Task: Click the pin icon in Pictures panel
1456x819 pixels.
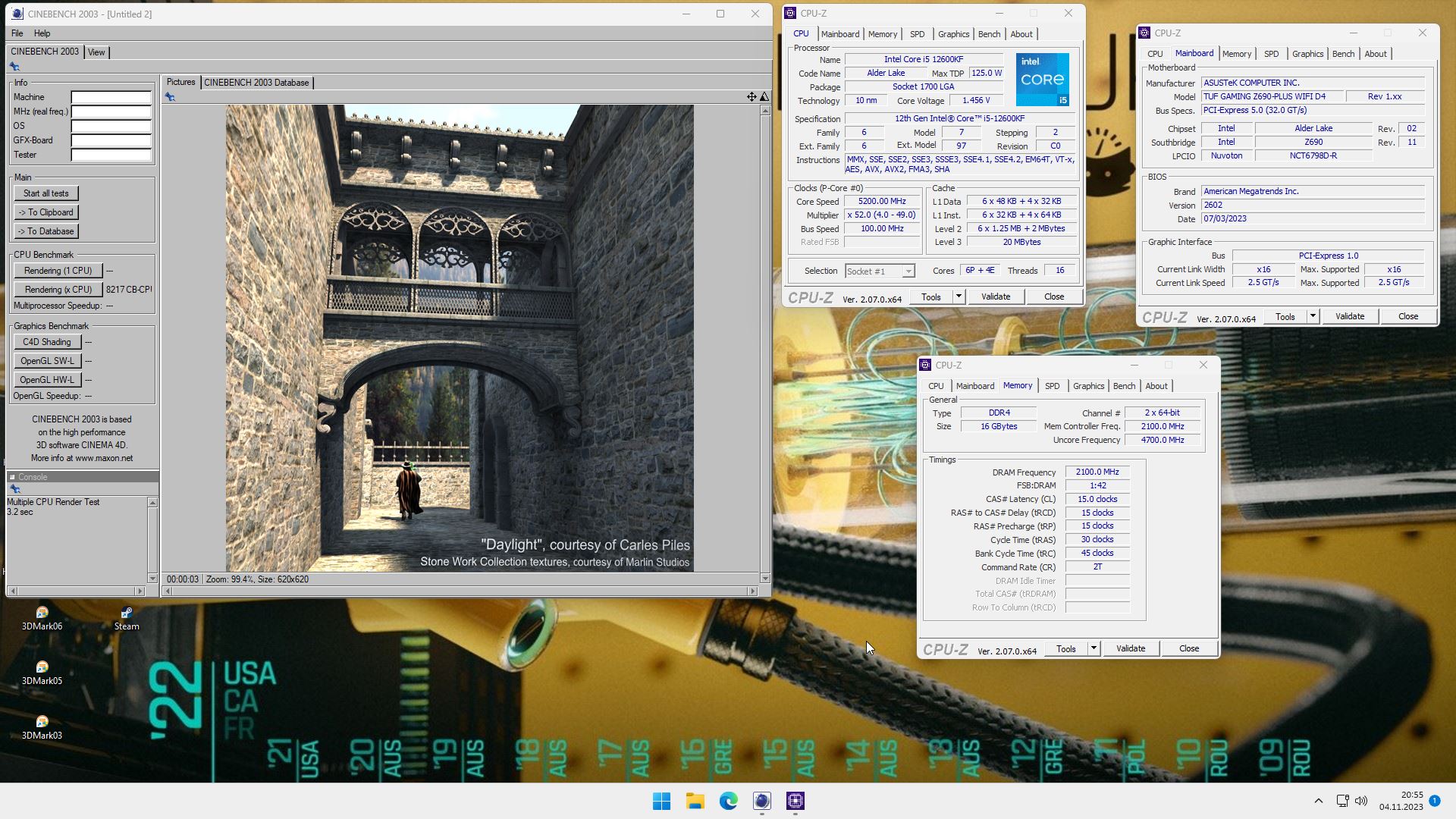Action: click(170, 97)
